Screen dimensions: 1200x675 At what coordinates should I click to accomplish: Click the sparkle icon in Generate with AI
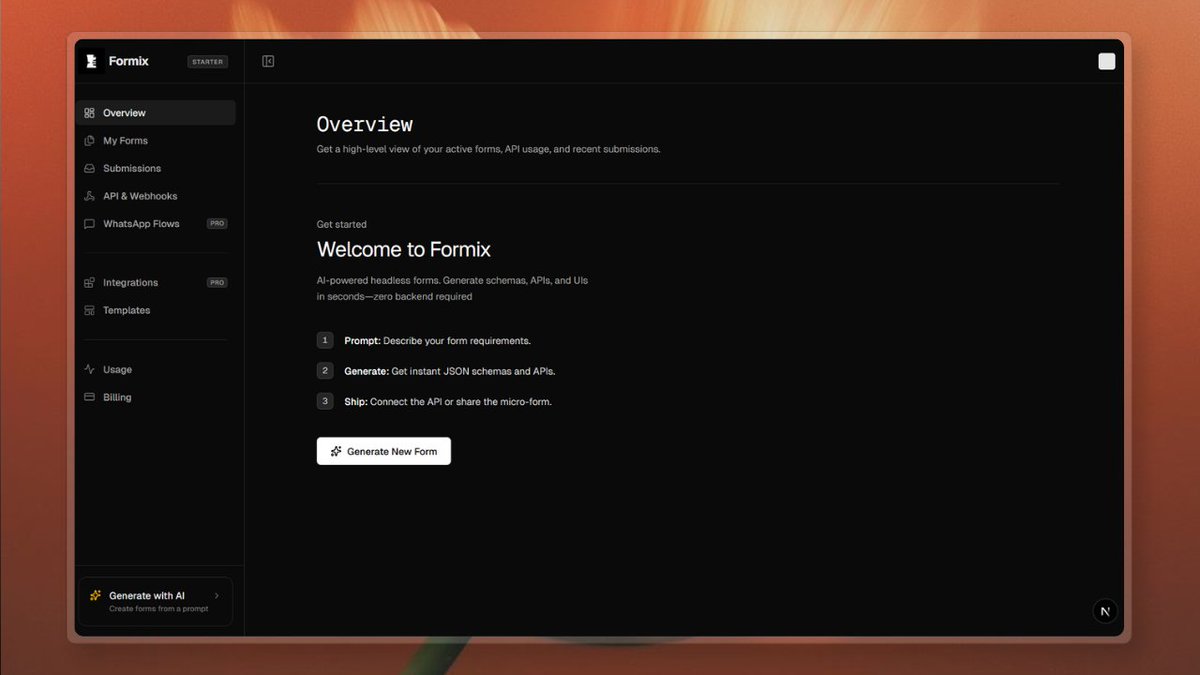95,595
